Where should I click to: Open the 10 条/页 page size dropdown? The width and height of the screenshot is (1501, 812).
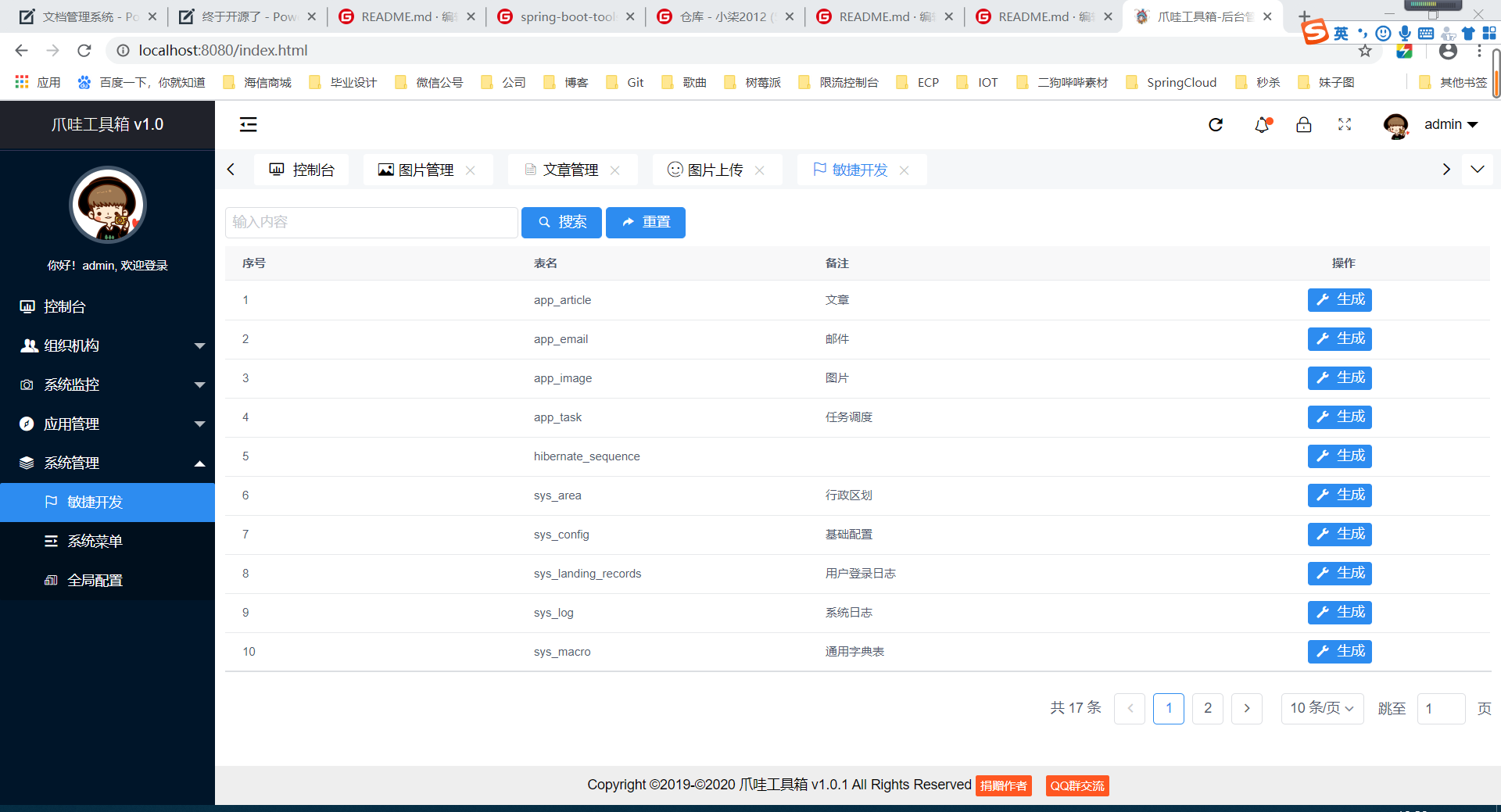coord(1322,708)
